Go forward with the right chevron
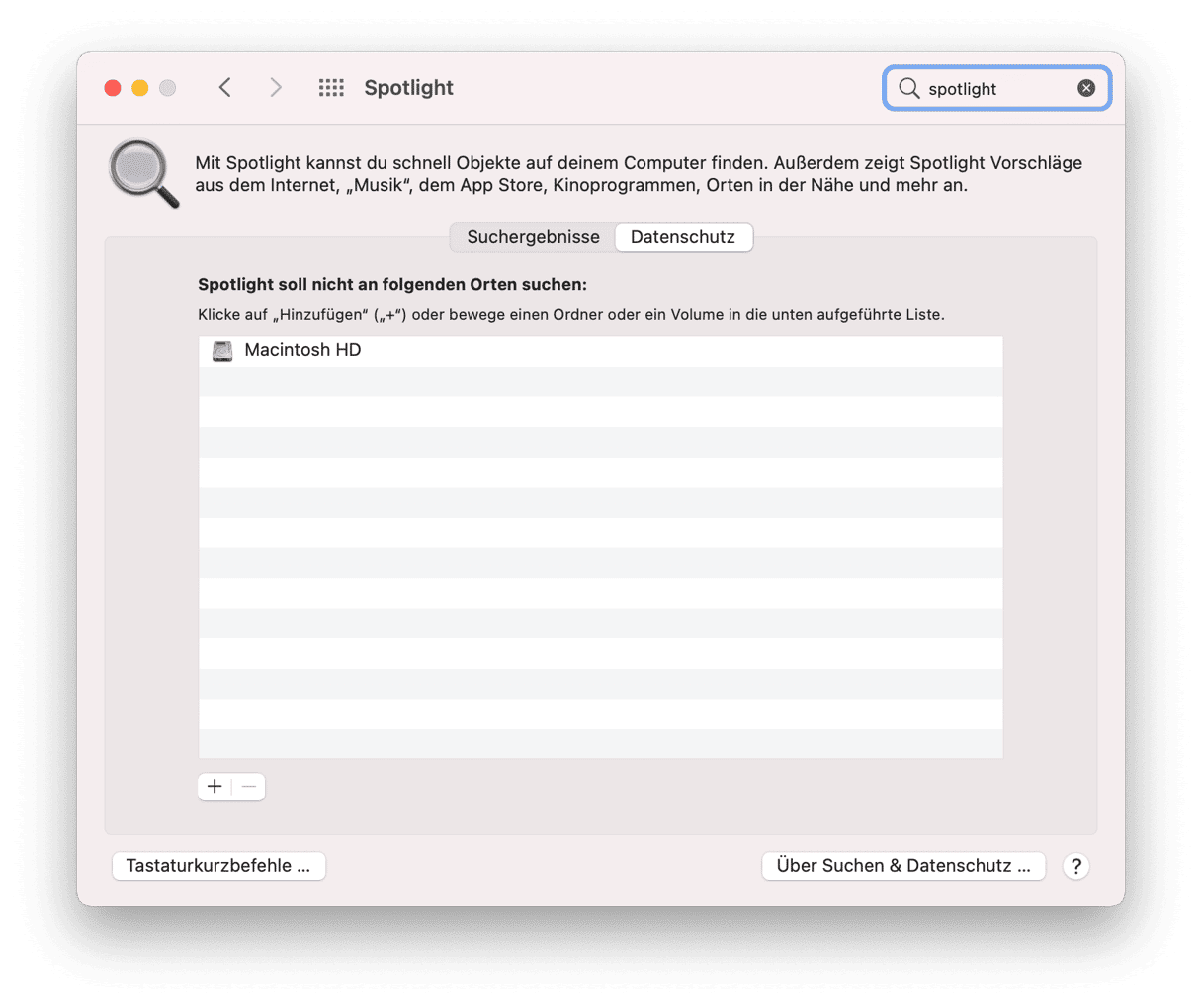Image resolution: width=1202 pixels, height=1008 pixels. tap(276, 88)
